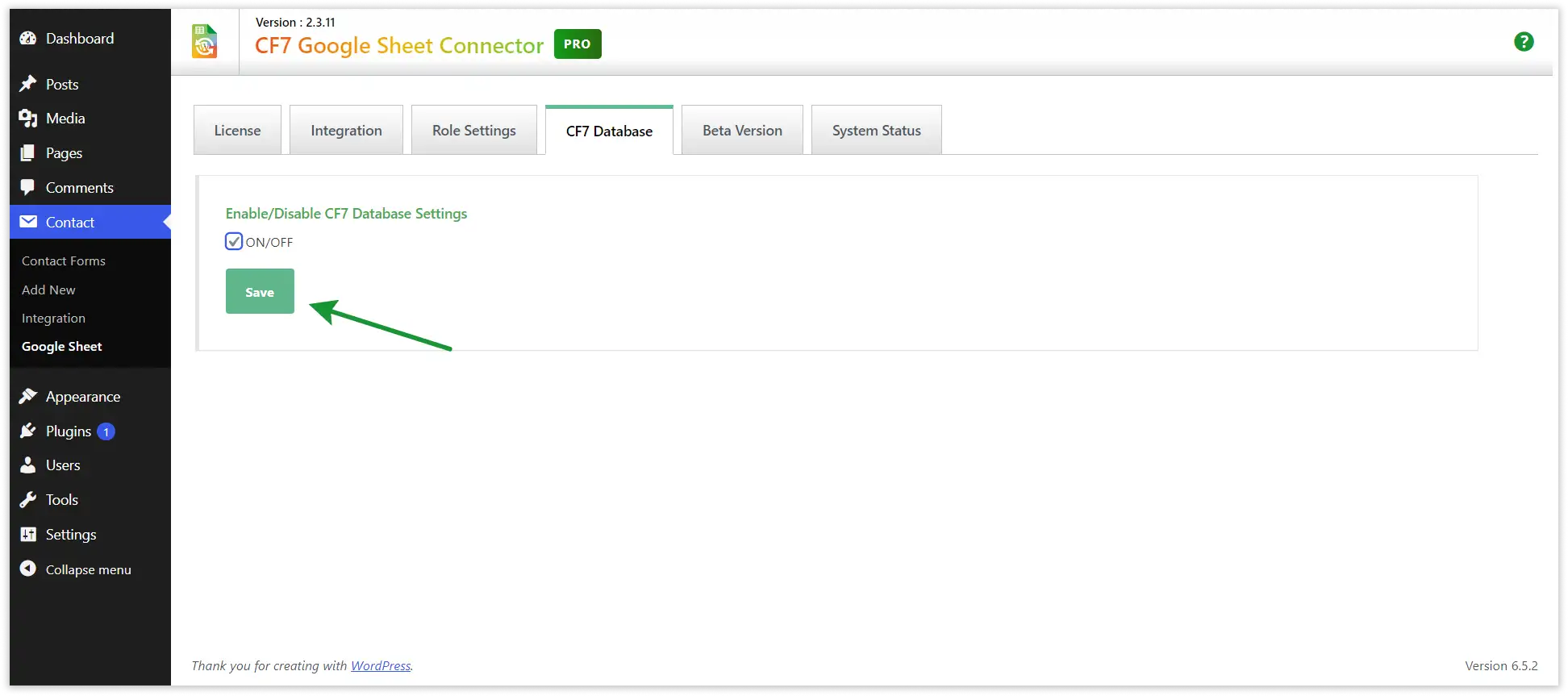The image size is (1568, 696).
Task: Click the Users person icon
Action: point(28,465)
